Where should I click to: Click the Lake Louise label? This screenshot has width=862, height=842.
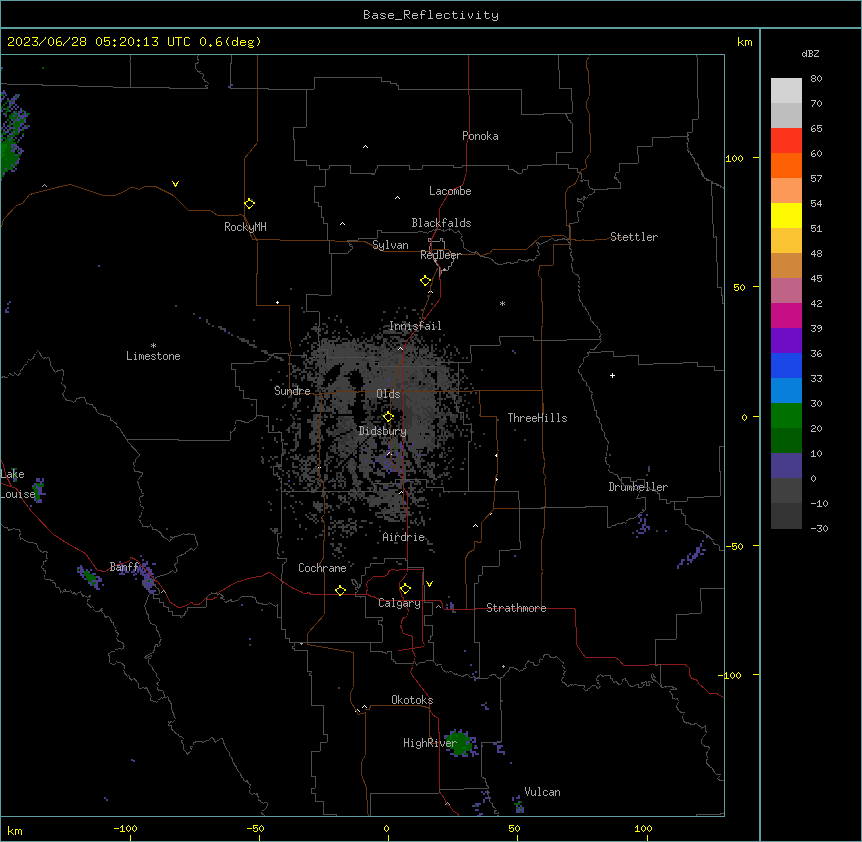pyautogui.click(x=18, y=484)
